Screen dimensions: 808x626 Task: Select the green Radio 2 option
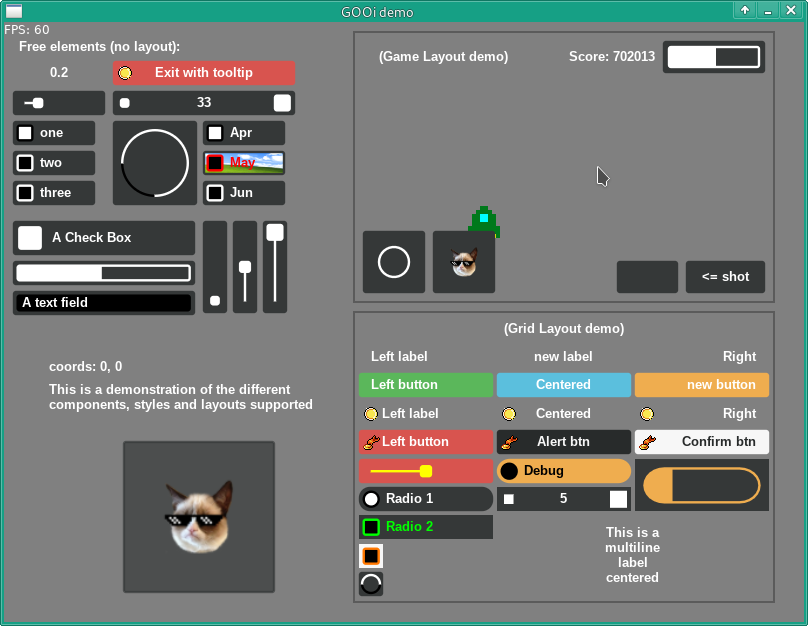coord(426,527)
